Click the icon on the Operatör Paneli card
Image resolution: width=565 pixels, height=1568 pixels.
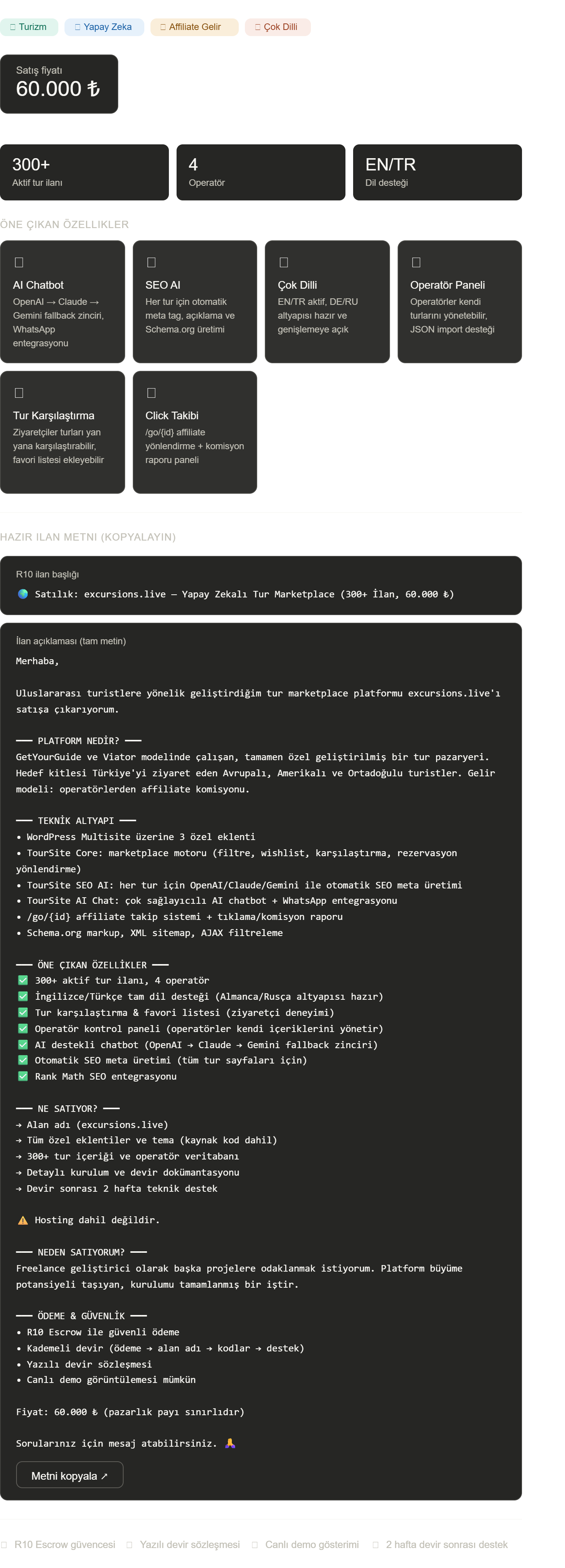(x=416, y=262)
